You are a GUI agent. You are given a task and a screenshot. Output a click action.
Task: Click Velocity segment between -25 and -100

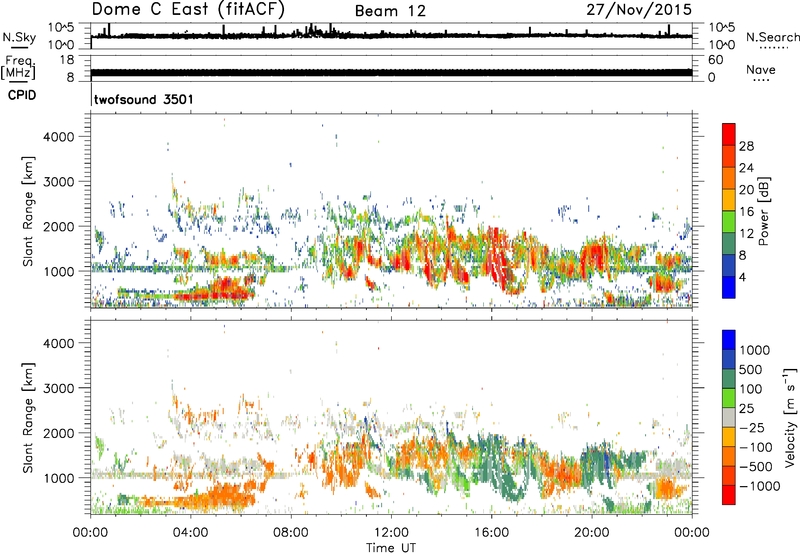tap(729, 437)
